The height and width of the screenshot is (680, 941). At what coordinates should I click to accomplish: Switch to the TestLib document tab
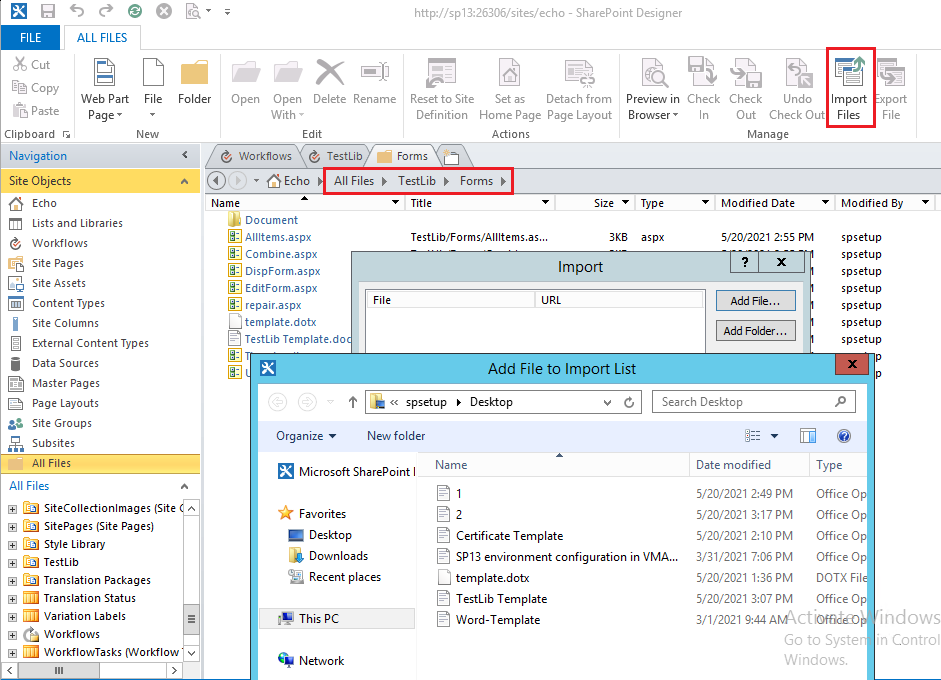point(335,156)
